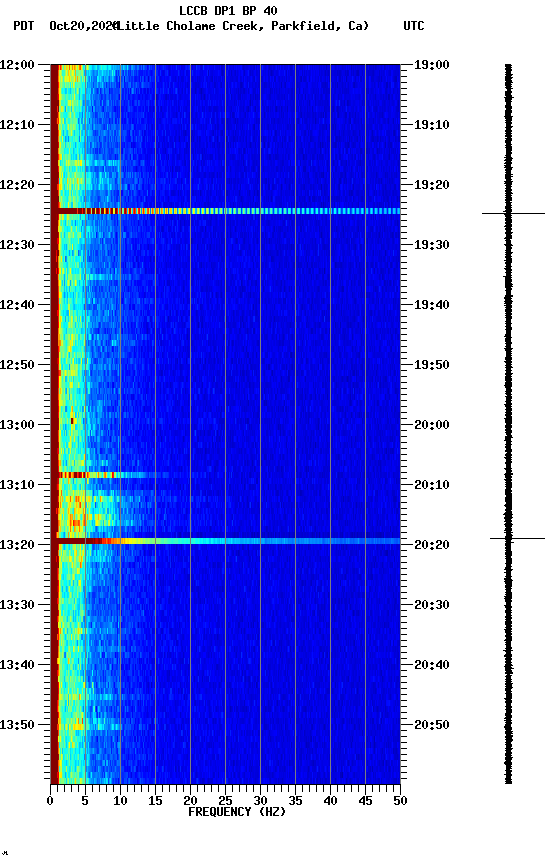
Task: Click the 12:30 PDT axis label
Action: coord(17,245)
